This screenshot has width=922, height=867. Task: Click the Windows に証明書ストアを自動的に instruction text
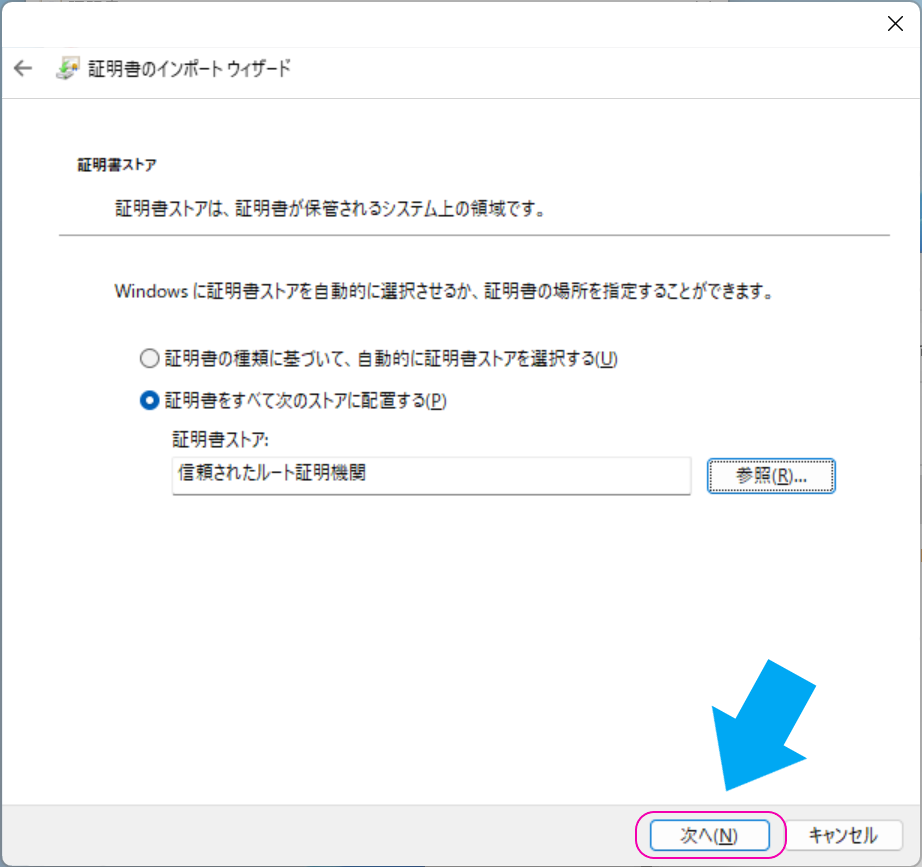click(x=444, y=291)
